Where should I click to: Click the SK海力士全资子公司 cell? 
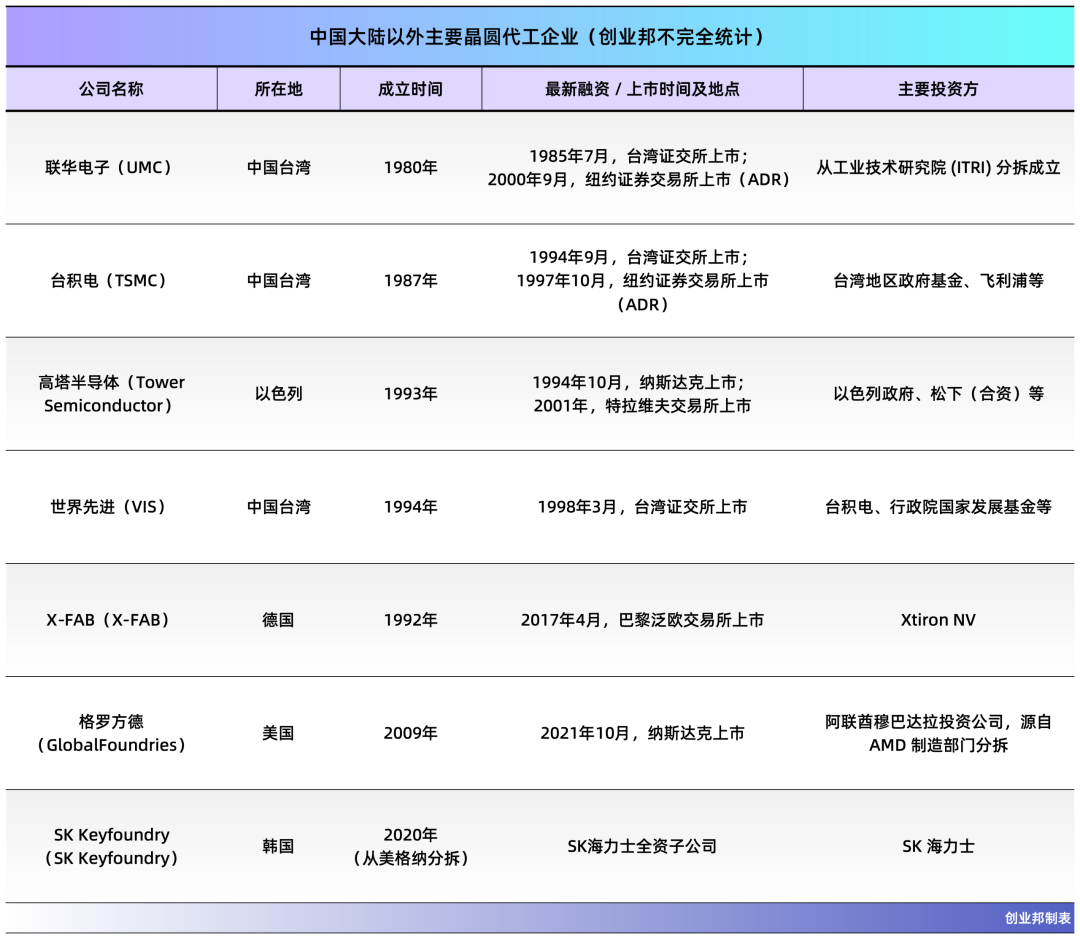(642, 846)
